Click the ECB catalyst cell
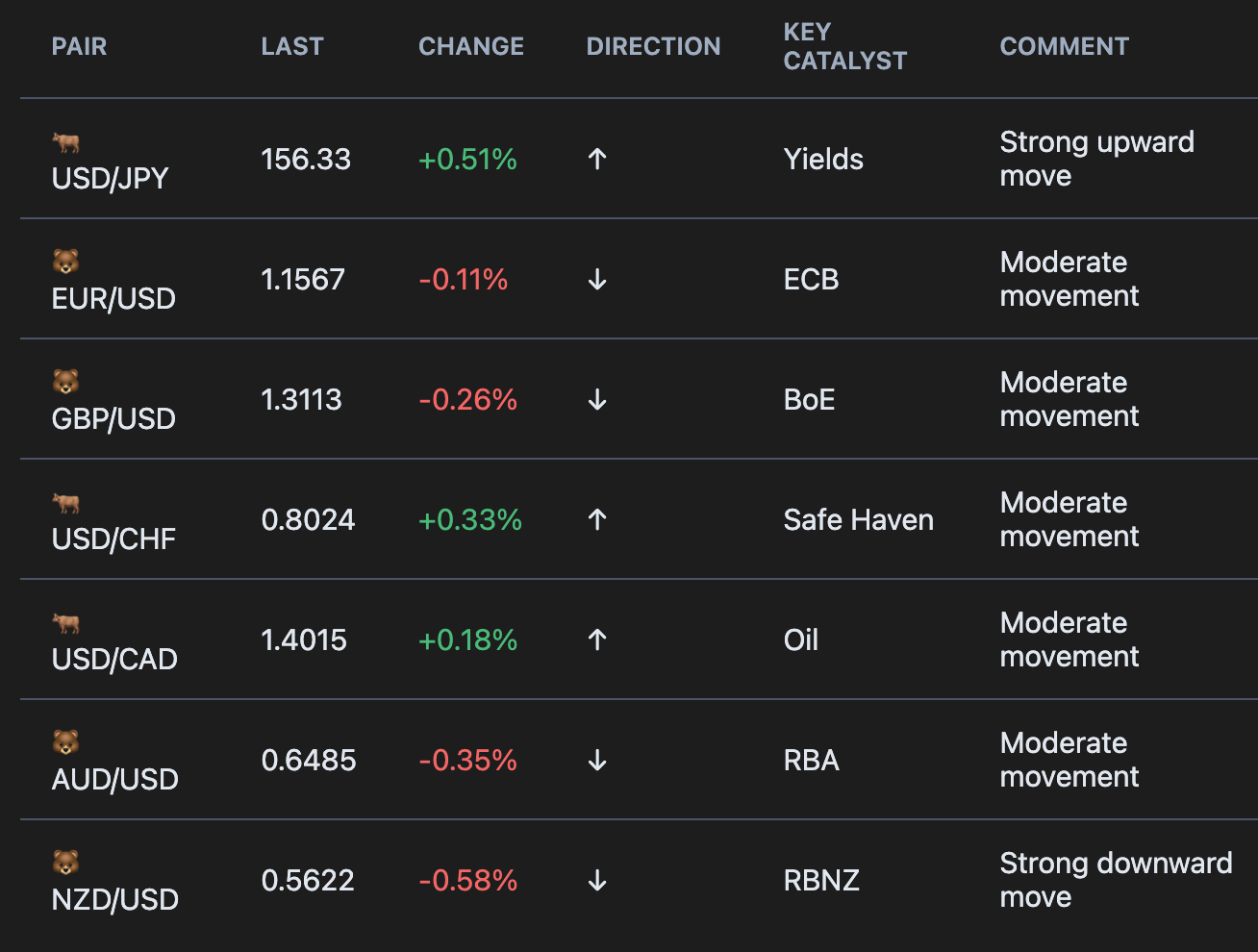Viewport: 1258px width, 952px height. pyautogui.click(x=812, y=280)
